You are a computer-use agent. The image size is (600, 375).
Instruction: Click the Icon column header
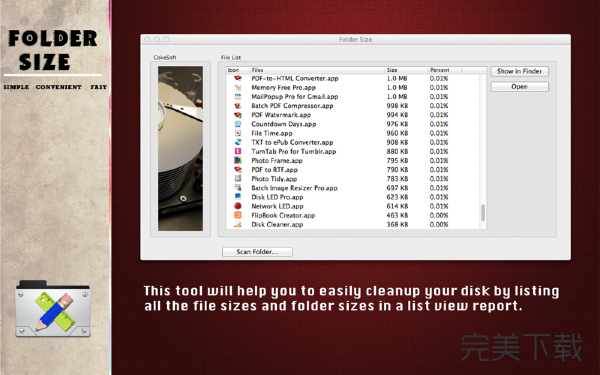pyautogui.click(x=238, y=70)
